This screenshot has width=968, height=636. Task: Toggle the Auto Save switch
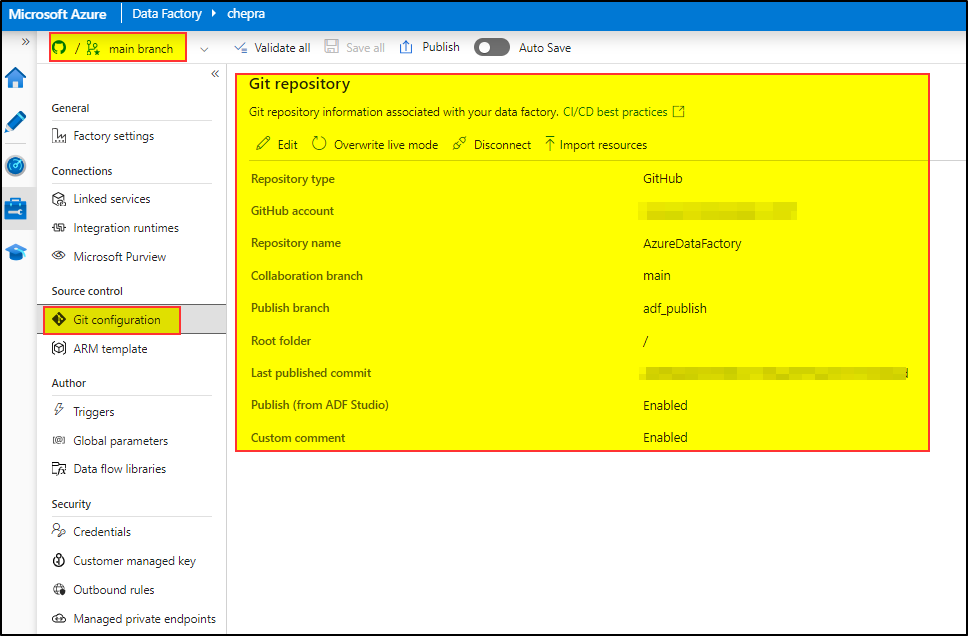click(x=491, y=48)
